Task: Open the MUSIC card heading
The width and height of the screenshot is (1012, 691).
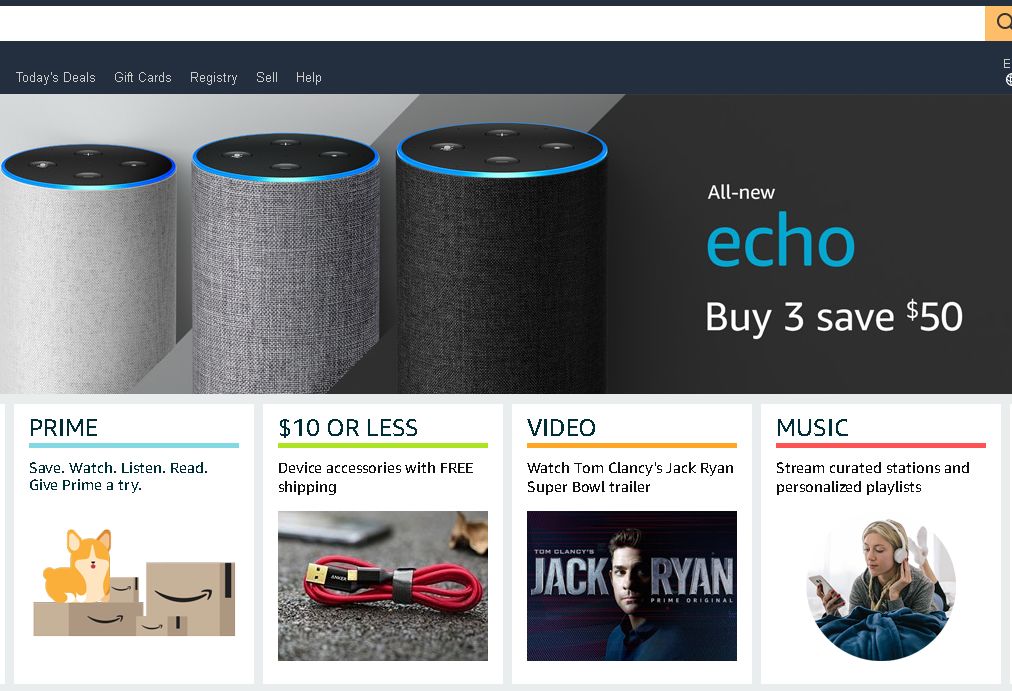Action: click(x=812, y=428)
